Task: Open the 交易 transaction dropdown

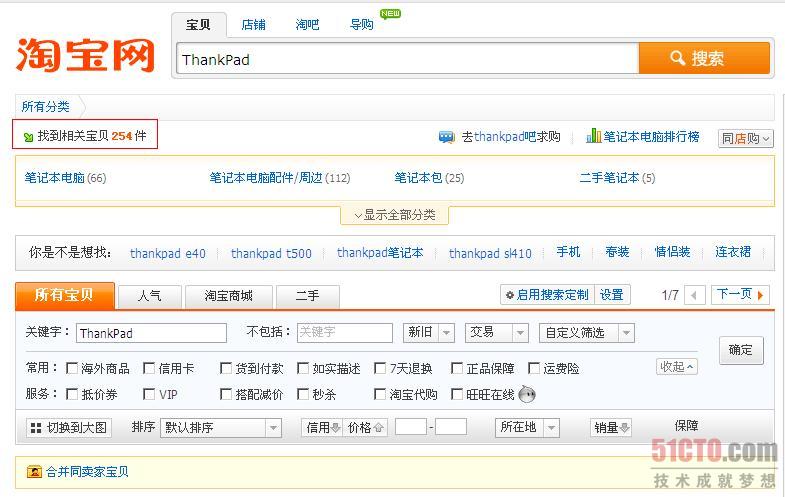Action: (497, 333)
